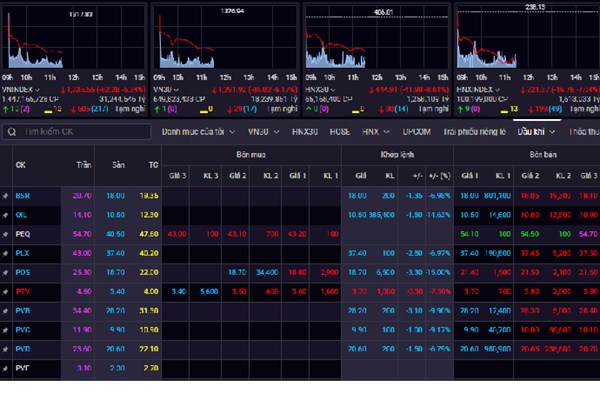Sort by the CK column header
Image resolution: width=600 pixels, height=400 pixels.
[x=21, y=165]
